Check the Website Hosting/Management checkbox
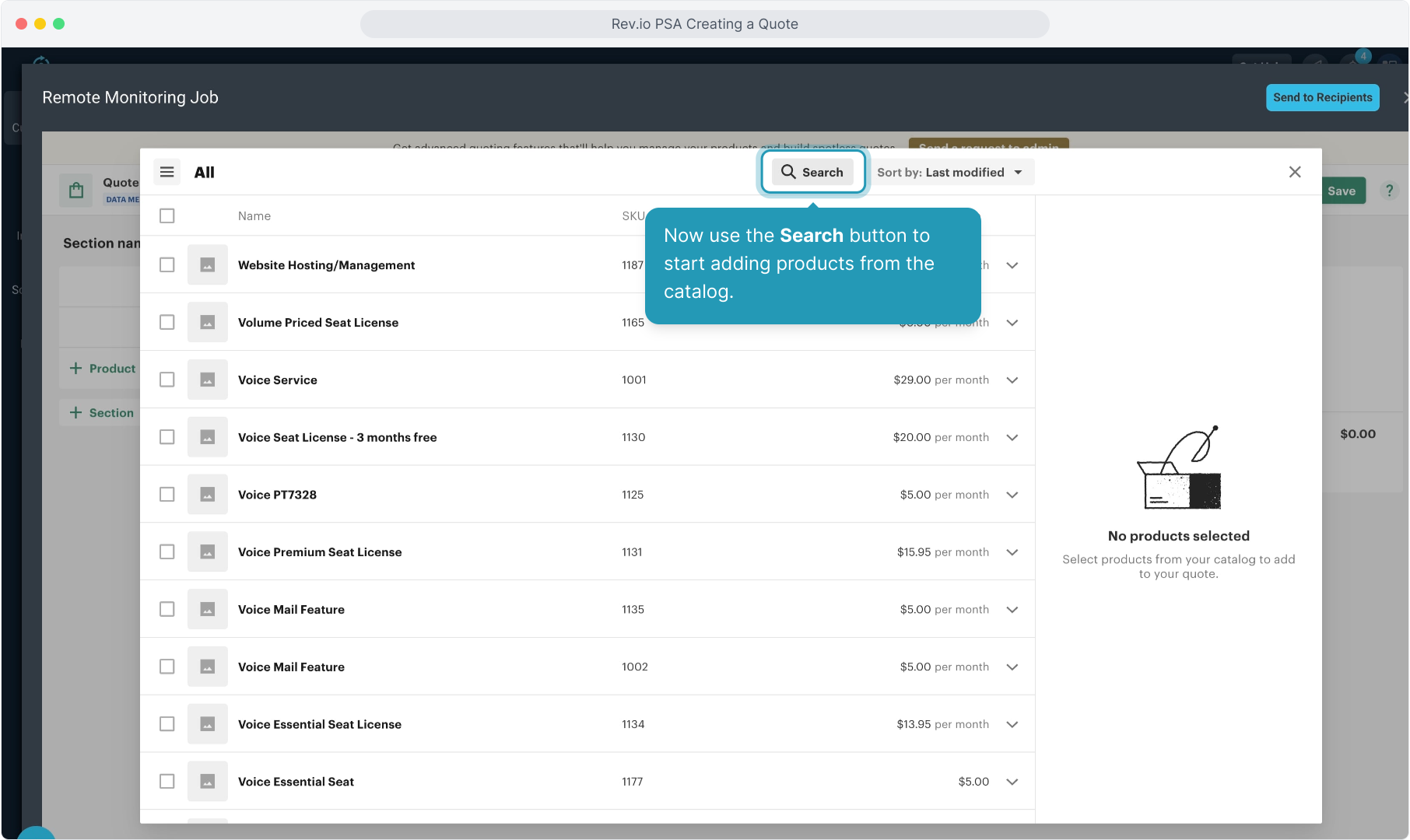Screen dimensions: 1410x840 [x=167, y=265]
